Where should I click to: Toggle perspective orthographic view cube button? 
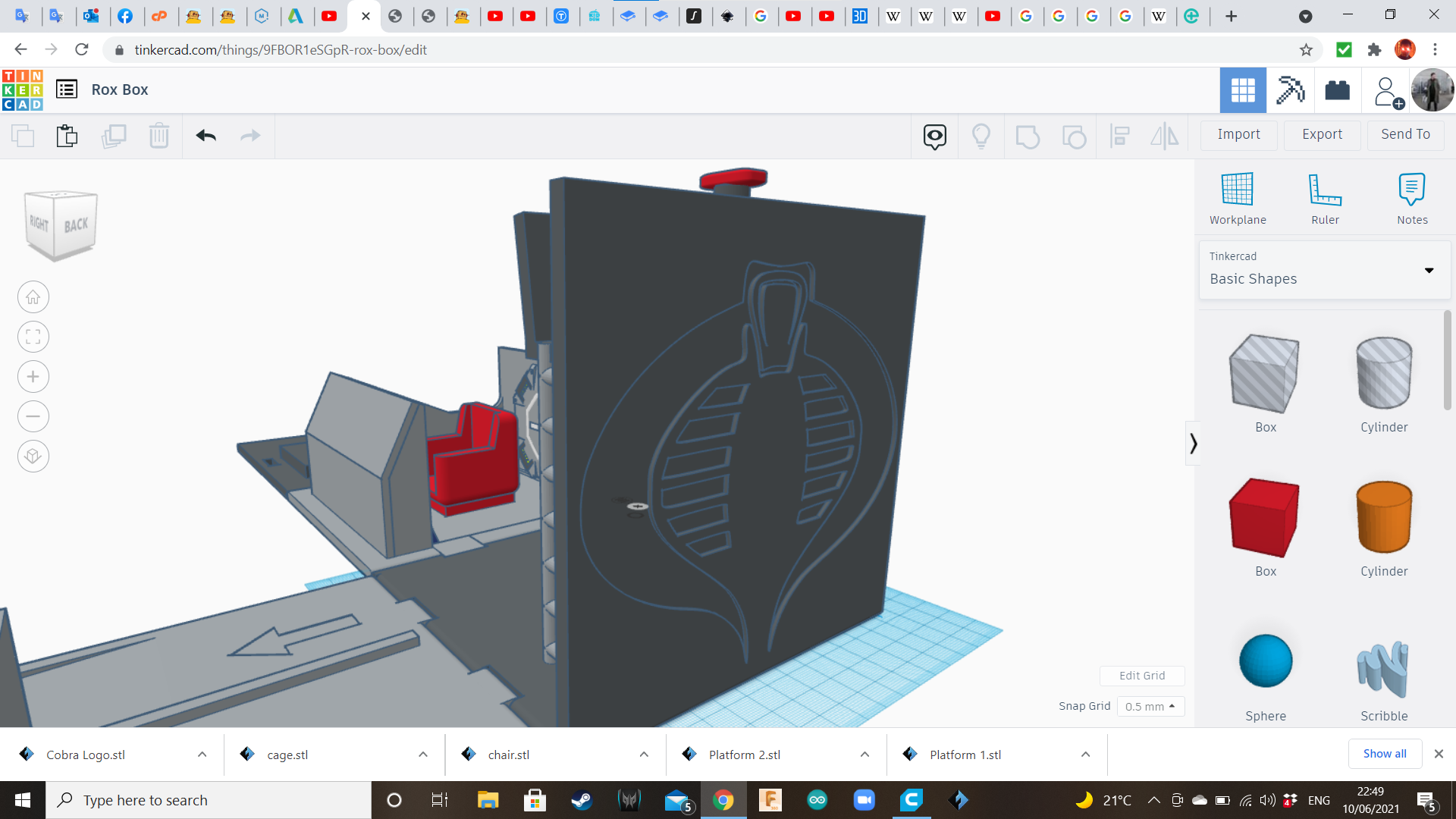coord(33,457)
